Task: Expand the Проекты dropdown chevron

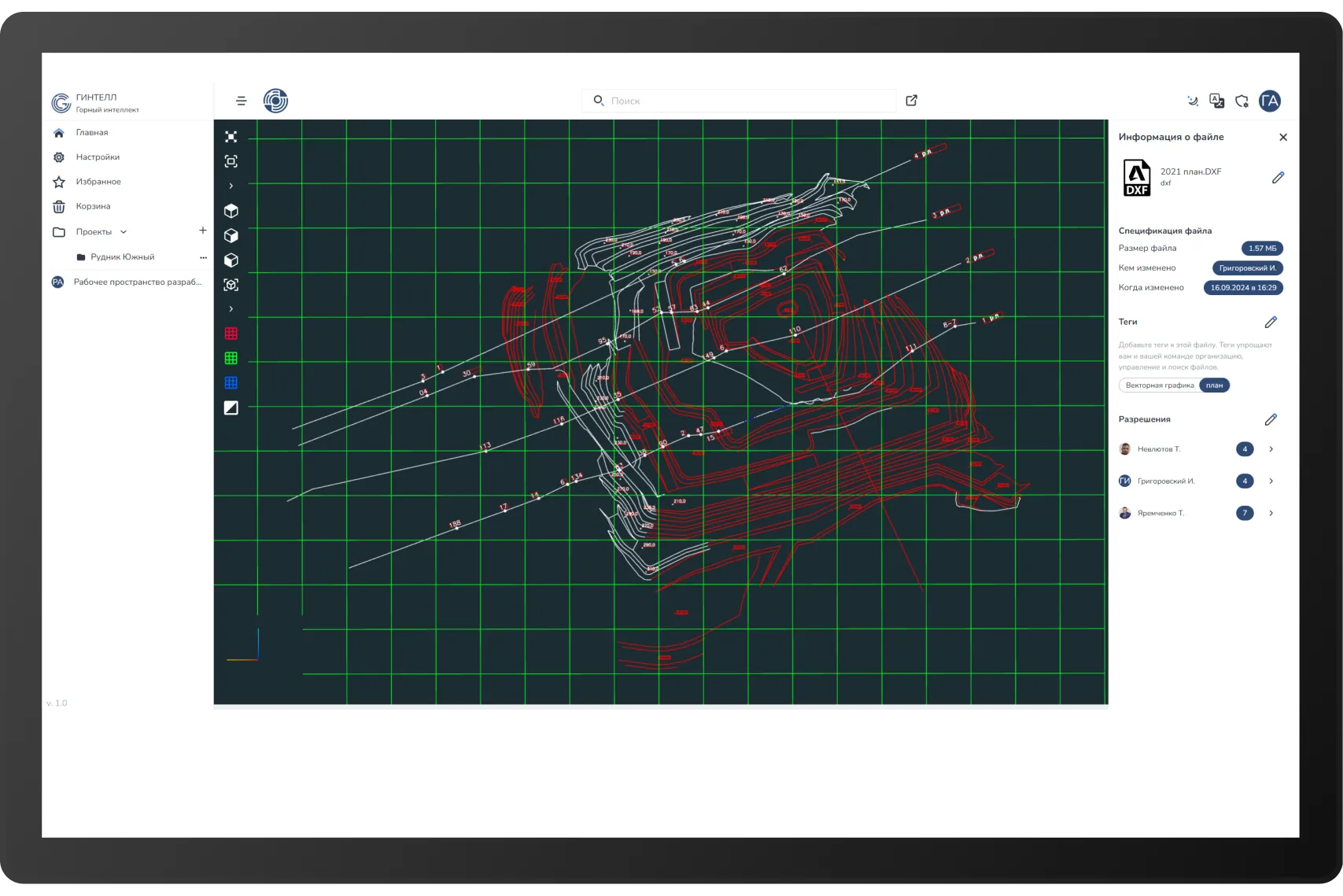Action: click(124, 232)
